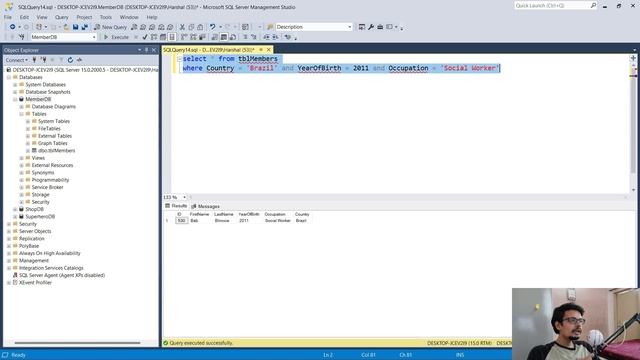The image size is (640, 360).
Task: Select Results to Text output mode
Action: [215, 37]
